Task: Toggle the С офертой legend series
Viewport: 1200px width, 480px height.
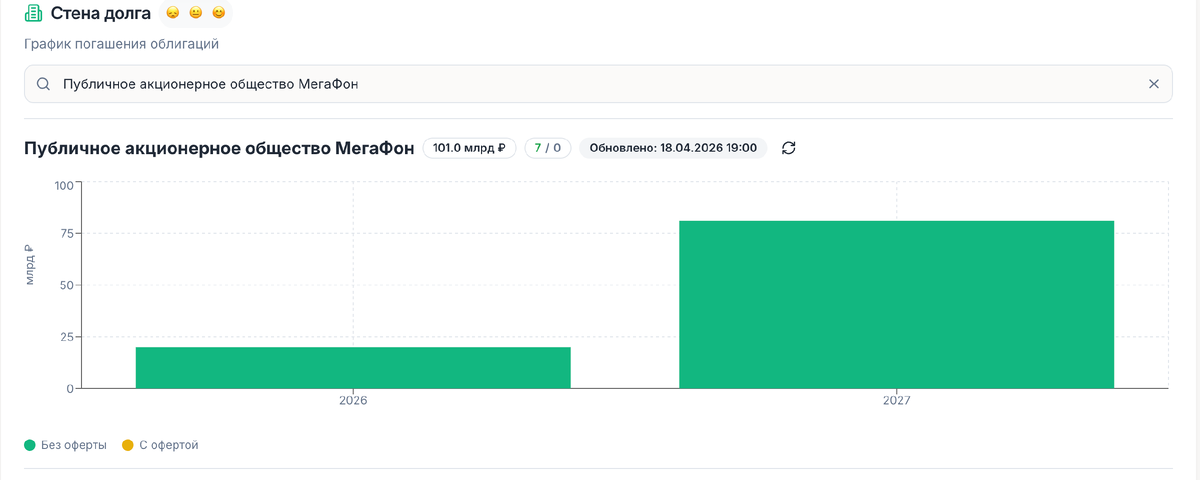Action: point(160,445)
